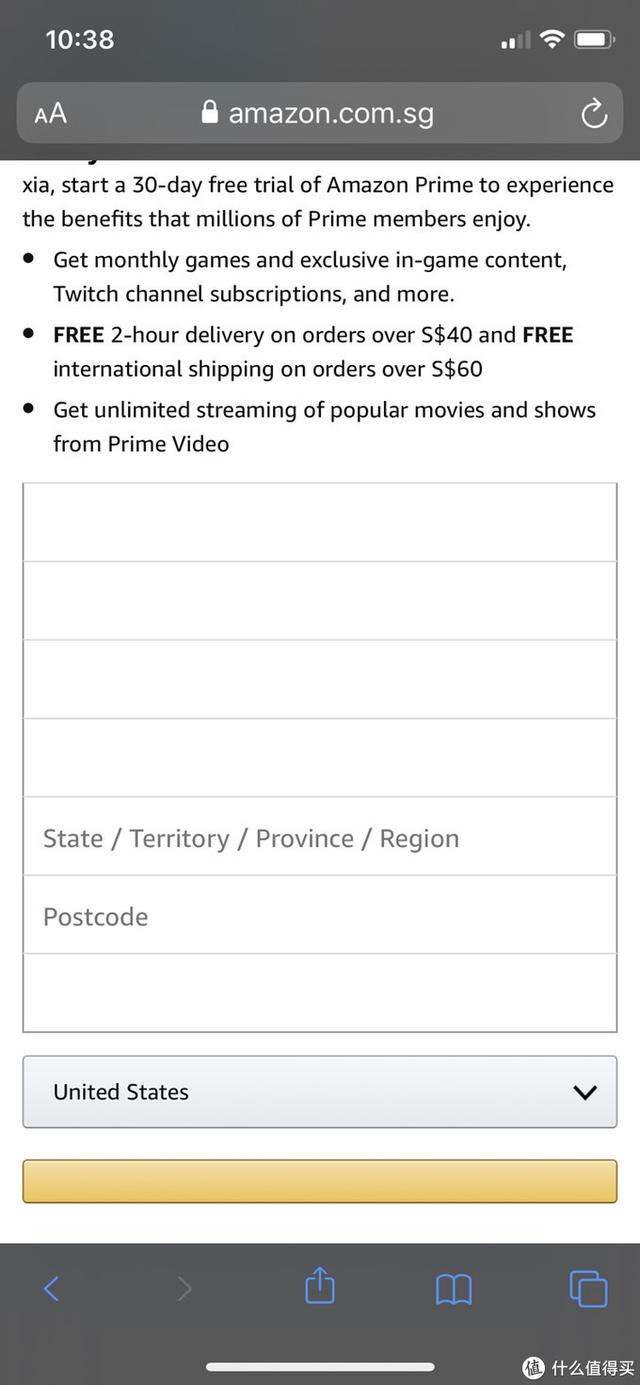640x1385 pixels.
Task: Go back using the Safari back arrow
Action: 52,1288
